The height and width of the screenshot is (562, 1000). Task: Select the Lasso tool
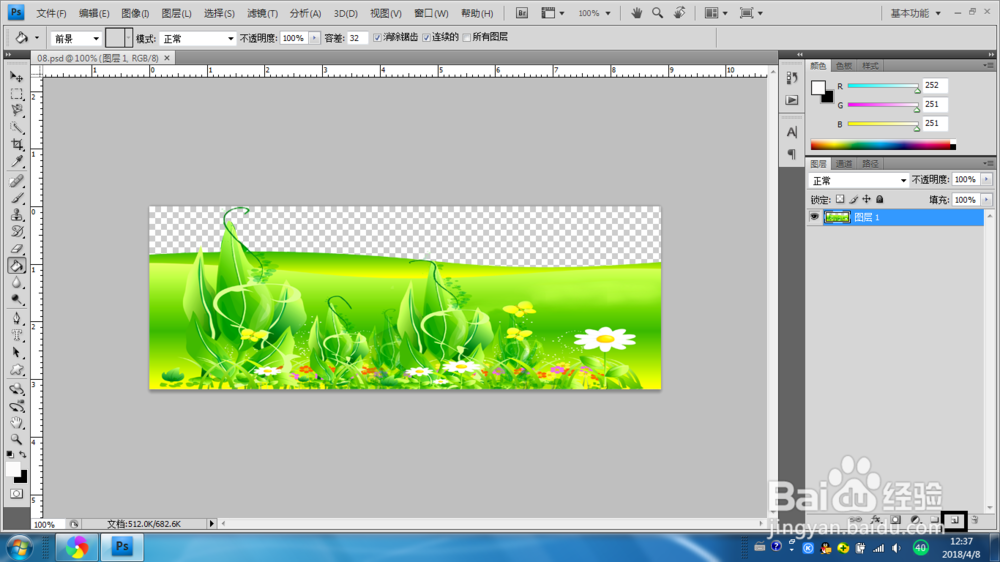(x=17, y=110)
